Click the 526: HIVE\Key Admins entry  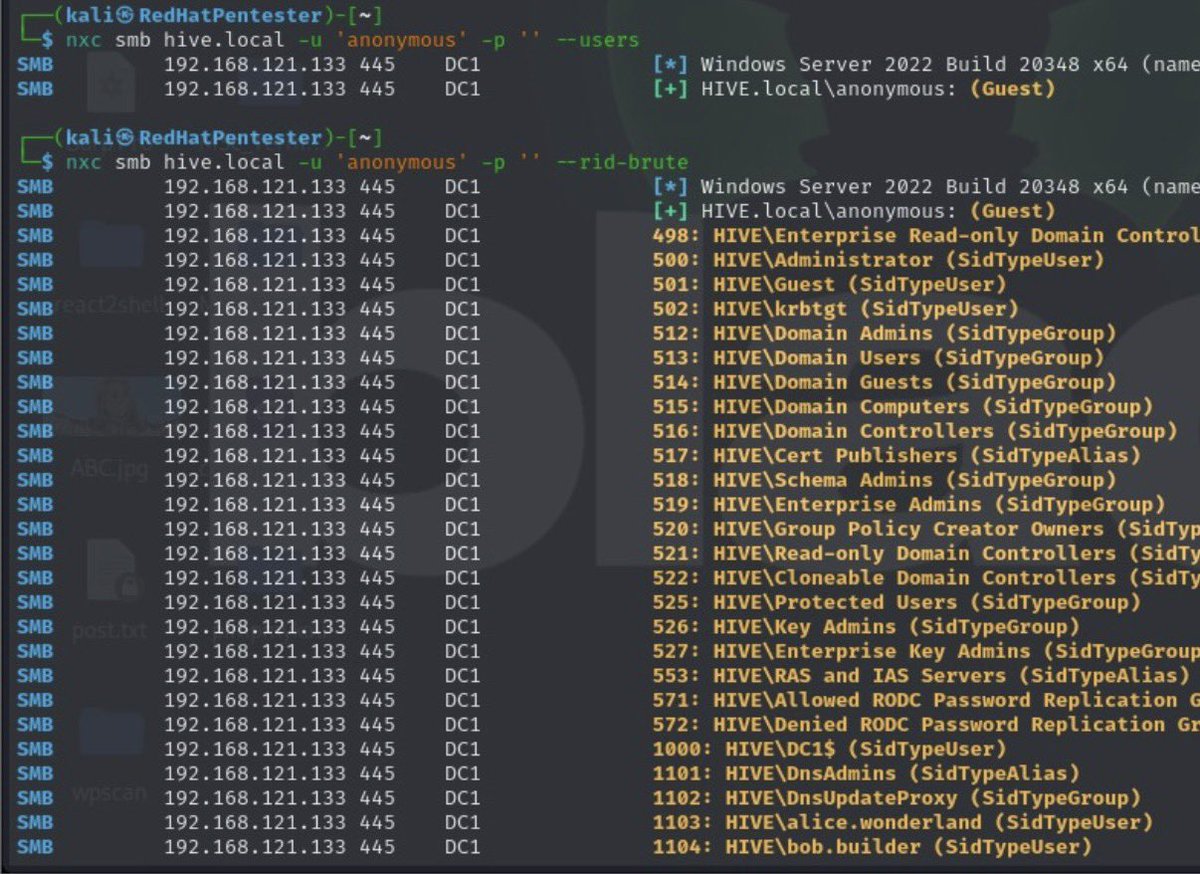pyautogui.click(x=866, y=626)
